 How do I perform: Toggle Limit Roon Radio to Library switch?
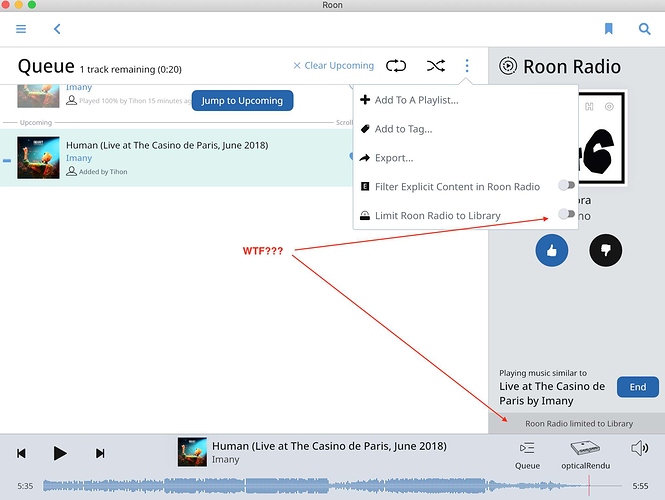click(566, 214)
